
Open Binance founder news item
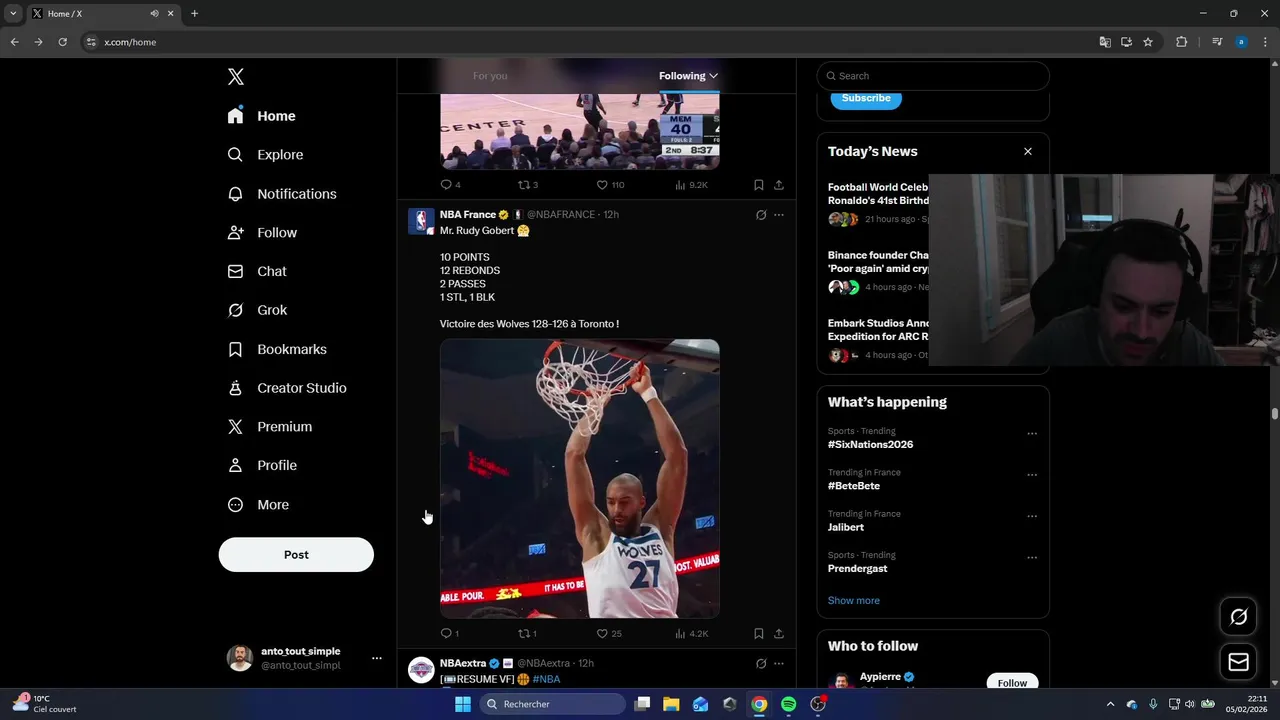click(878, 270)
